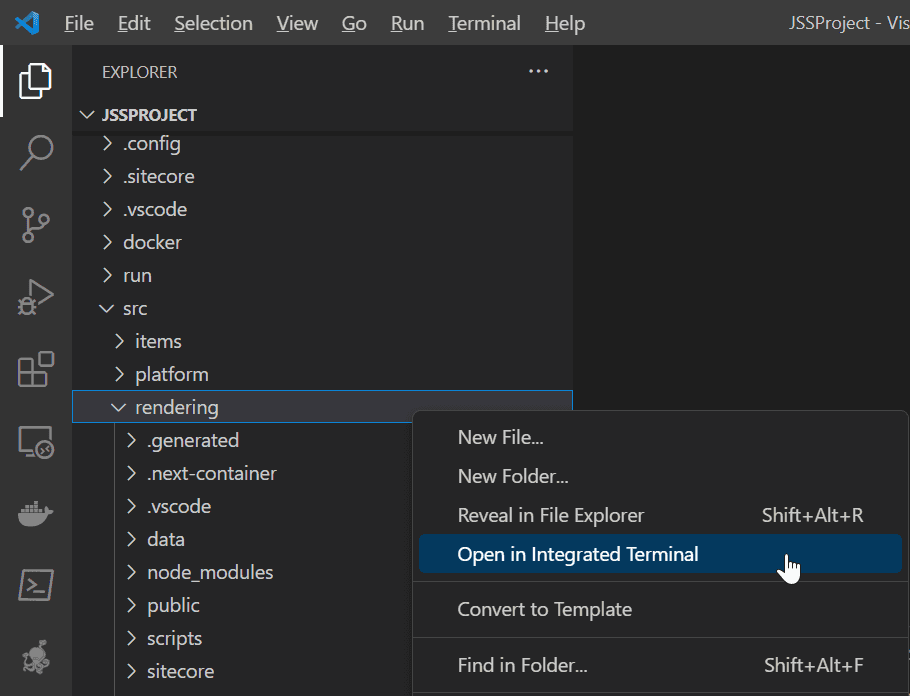Open the Search view icon
Screen dimensions: 910x696
(35, 153)
